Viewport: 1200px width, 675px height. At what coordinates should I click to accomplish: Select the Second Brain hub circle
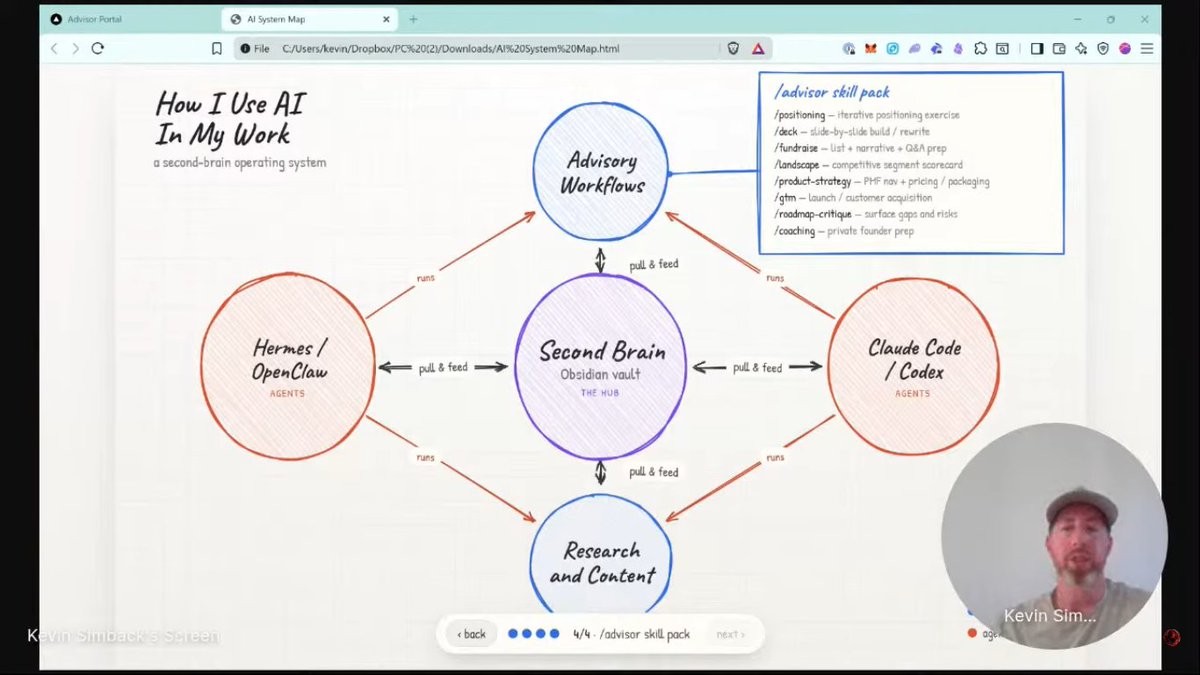602,365
